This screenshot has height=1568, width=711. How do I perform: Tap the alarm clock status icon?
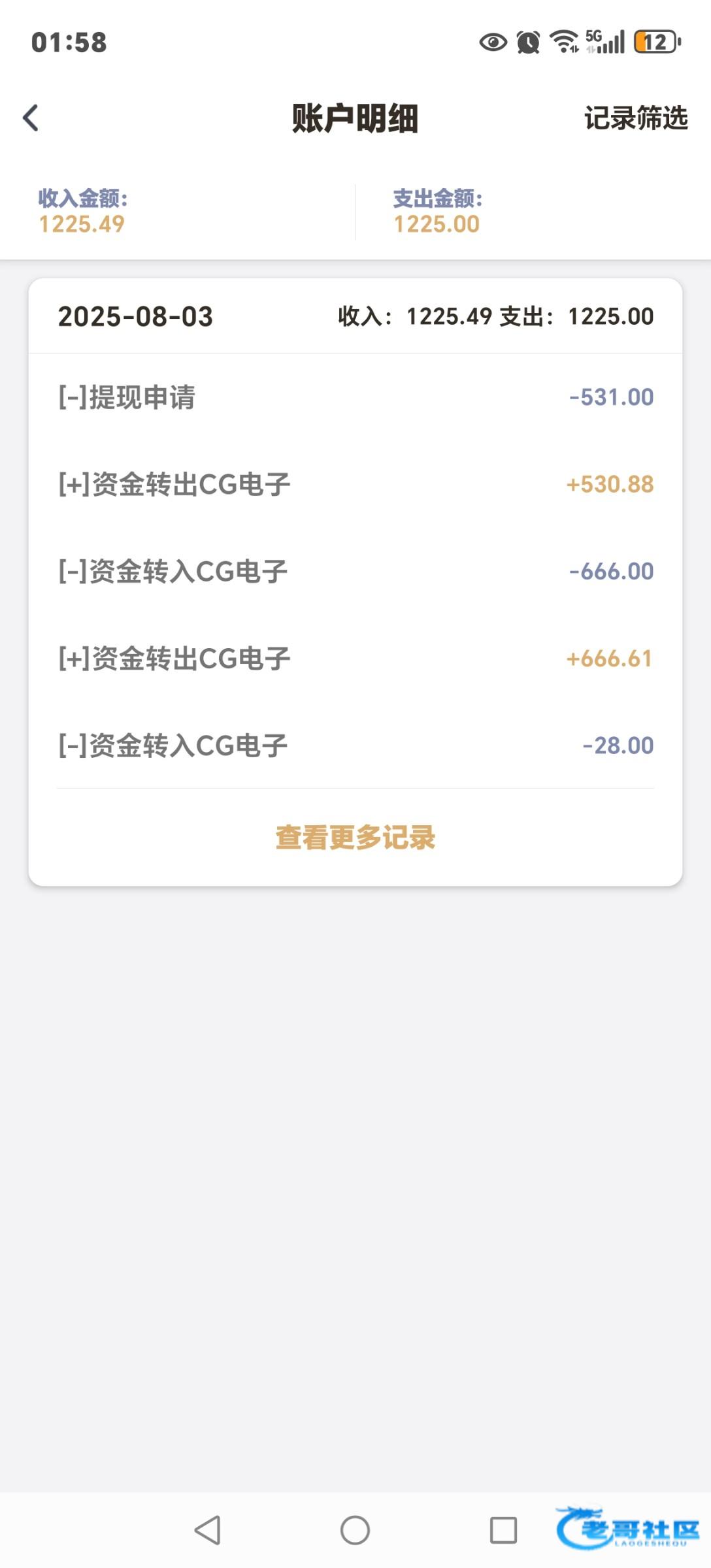pyautogui.click(x=528, y=42)
